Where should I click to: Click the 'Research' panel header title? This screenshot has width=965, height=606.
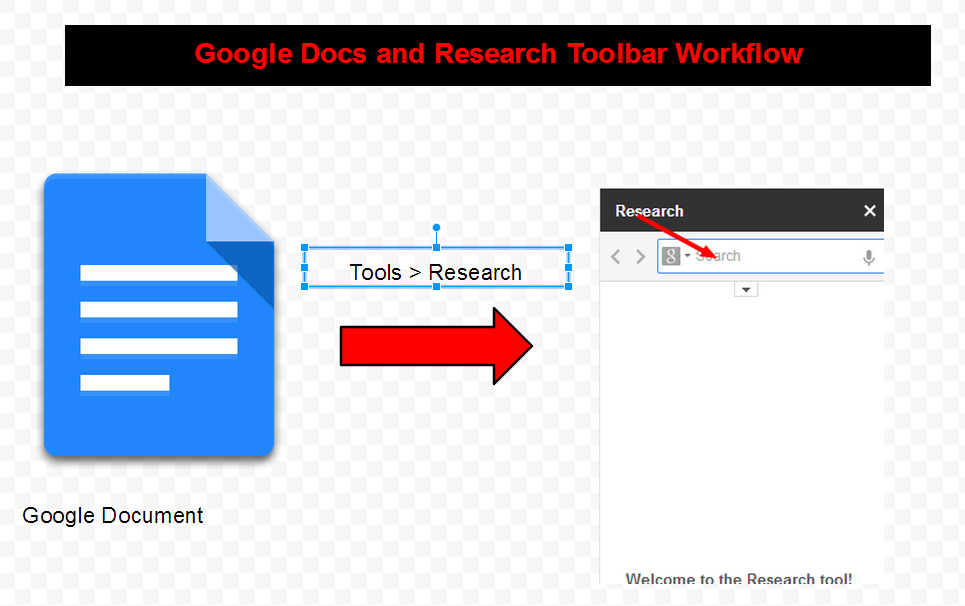tap(649, 211)
